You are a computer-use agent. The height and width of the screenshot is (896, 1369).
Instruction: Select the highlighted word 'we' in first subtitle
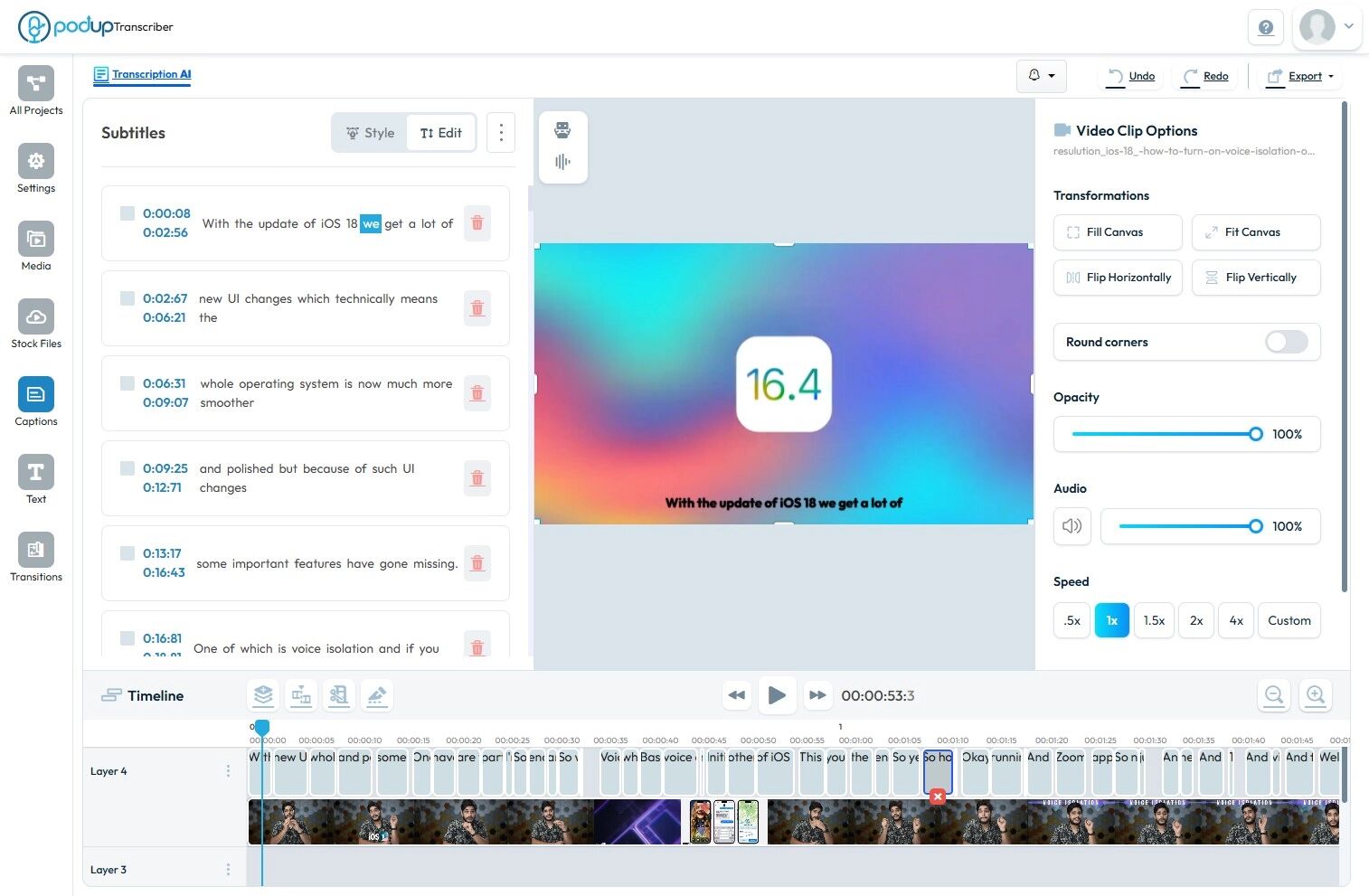coord(371,223)
